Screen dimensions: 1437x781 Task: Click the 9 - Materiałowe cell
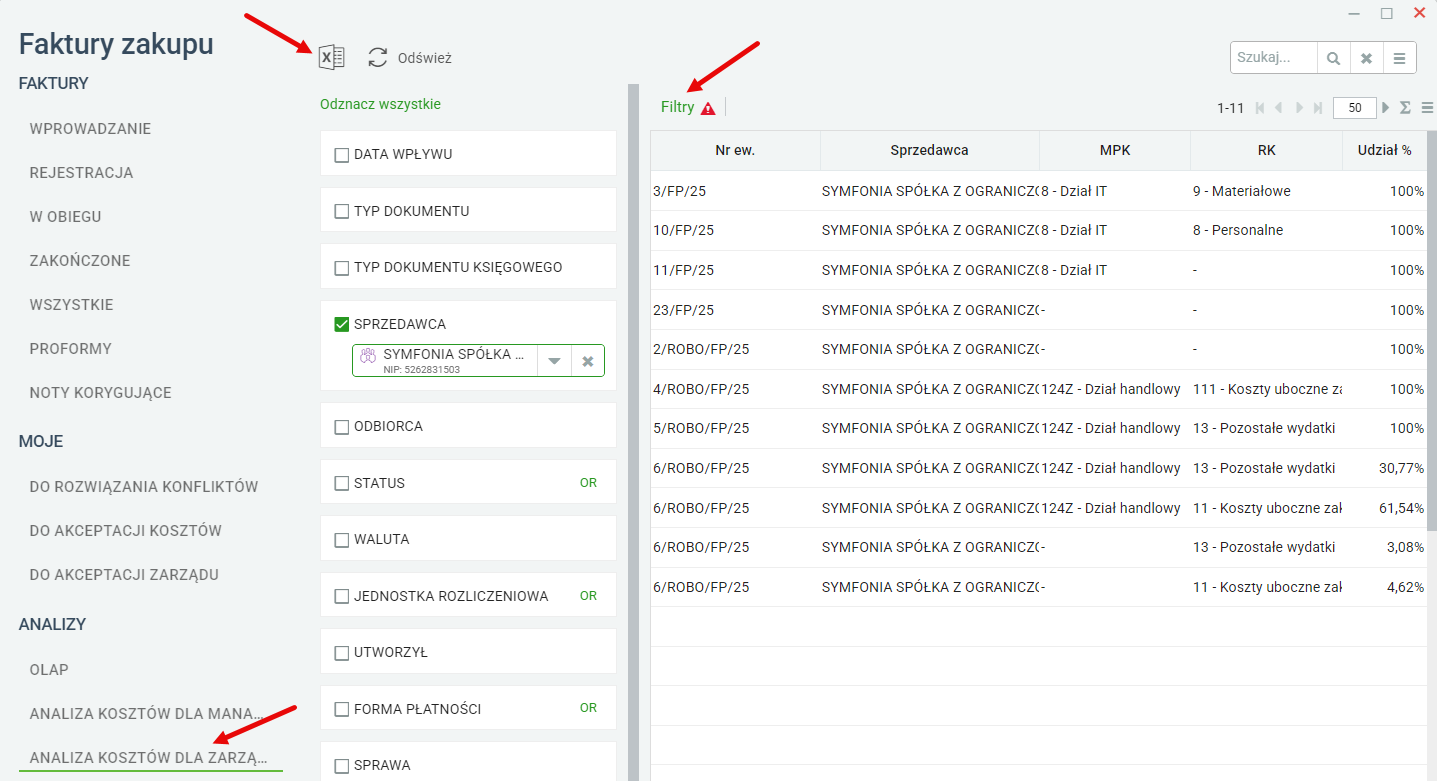click(x=1266, y=191)
